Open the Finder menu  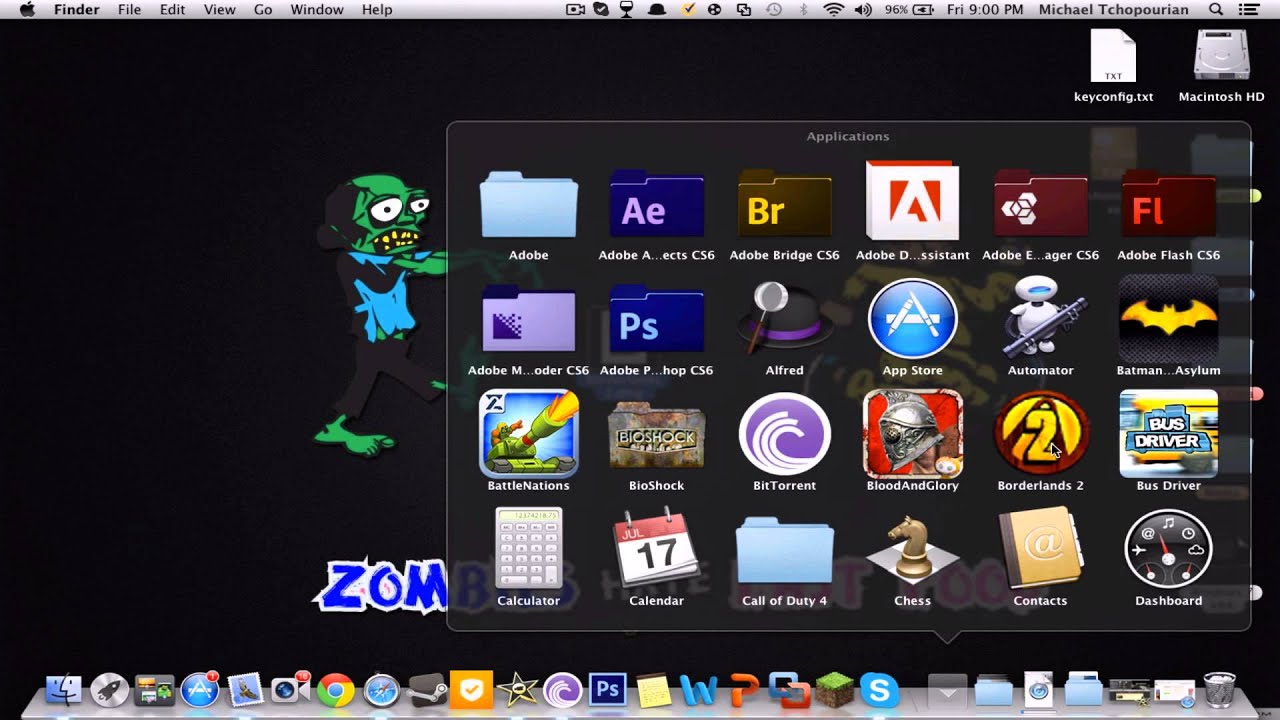coord(76,10)
